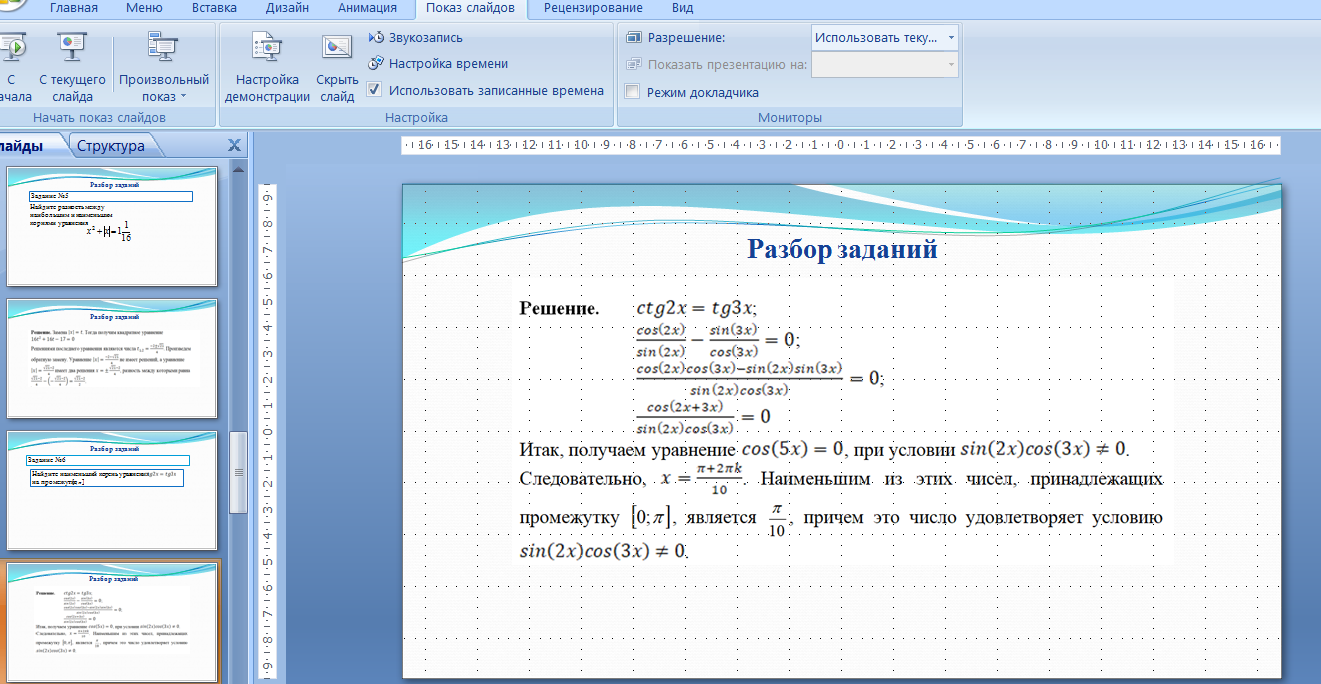Close the slides panel with X

[235, 146]
